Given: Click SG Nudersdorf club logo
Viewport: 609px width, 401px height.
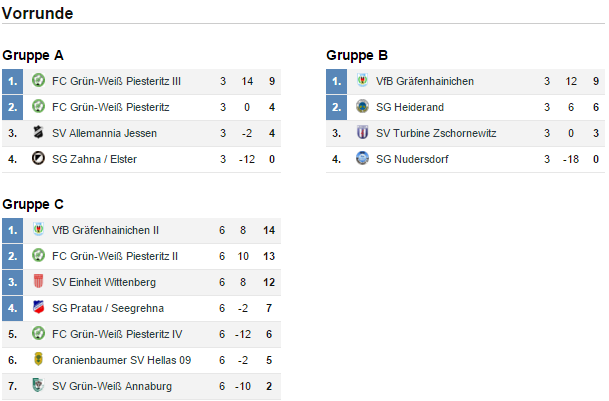Looking at the screenshot, I should point(362,159).
